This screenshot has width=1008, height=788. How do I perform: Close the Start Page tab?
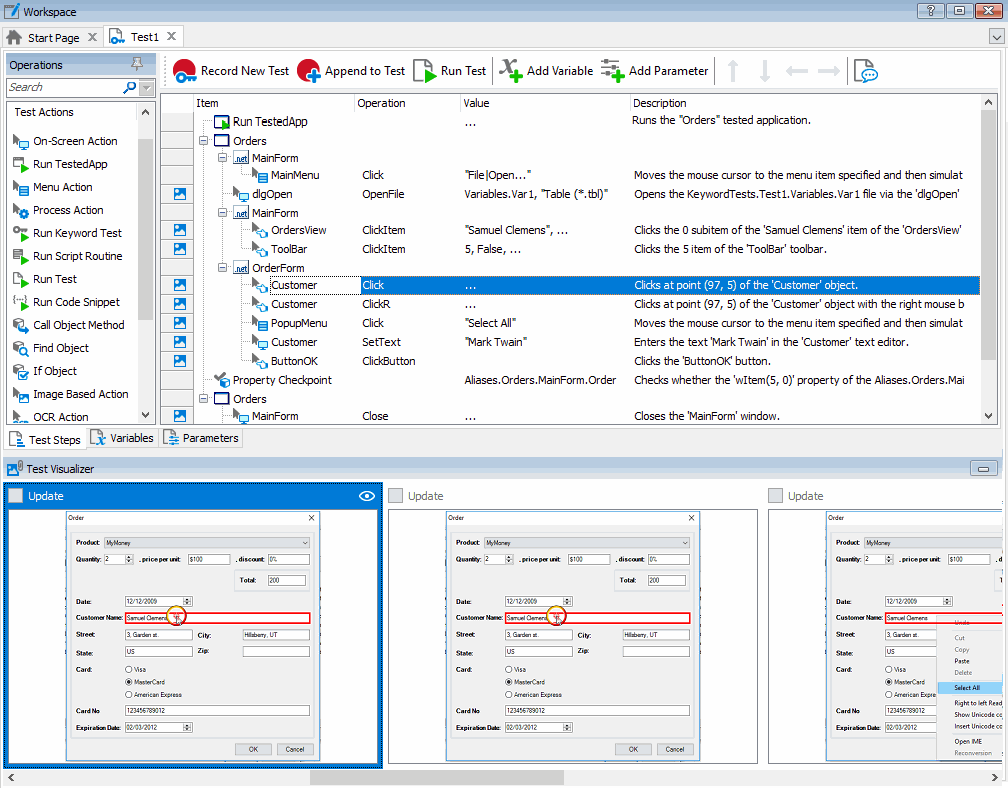click(x=93, y=37)
